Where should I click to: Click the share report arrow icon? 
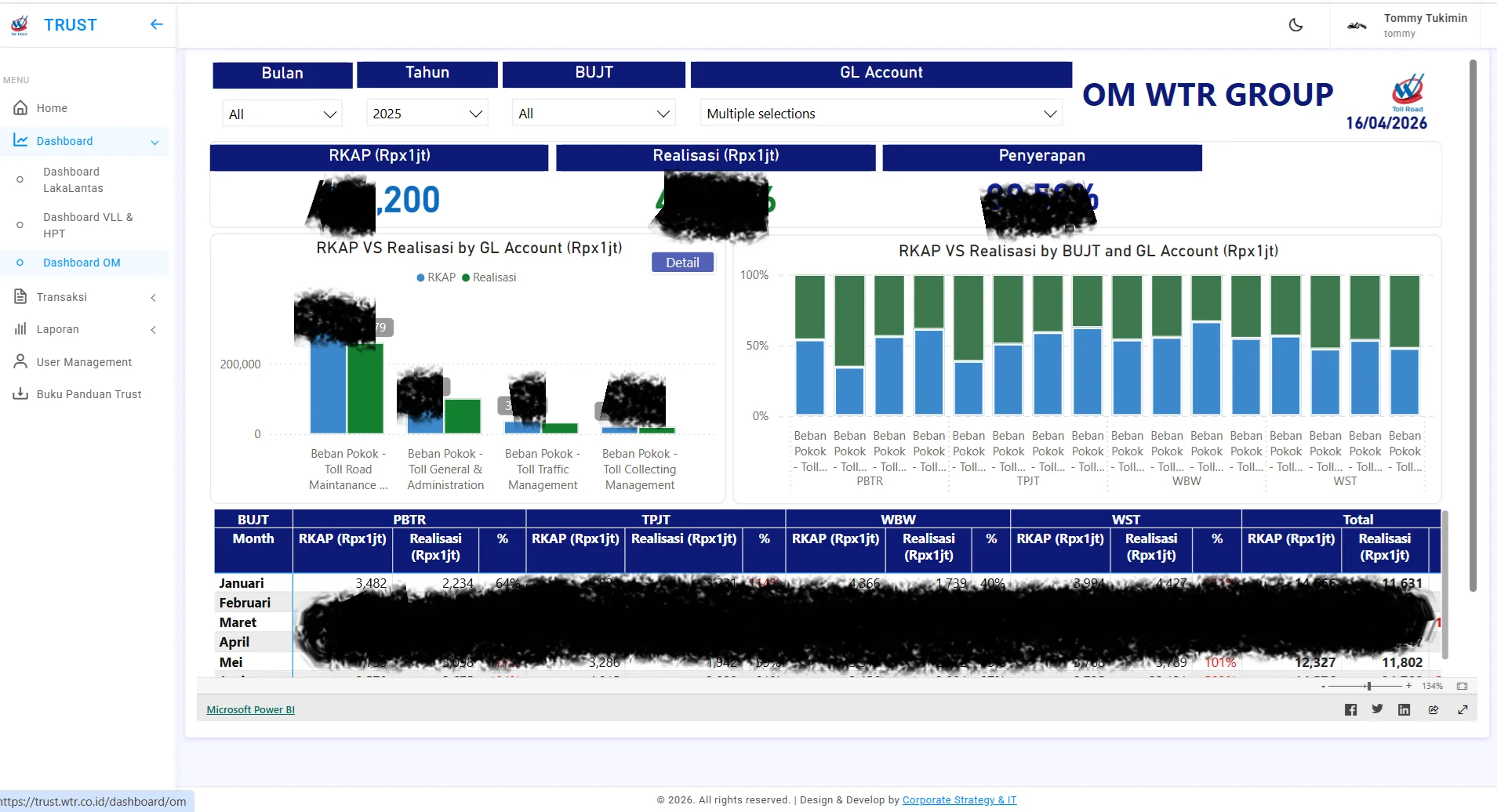pyautogui.click(x=1433, y=709)
